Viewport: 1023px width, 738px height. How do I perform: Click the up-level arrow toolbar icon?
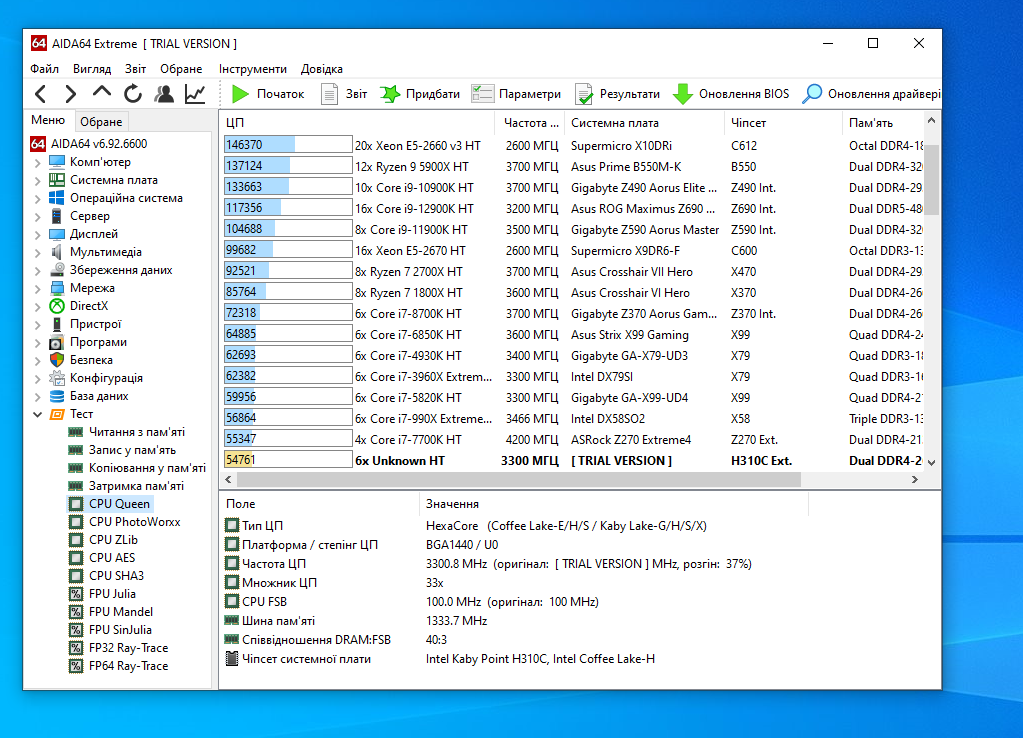click(x=102, y=93)
